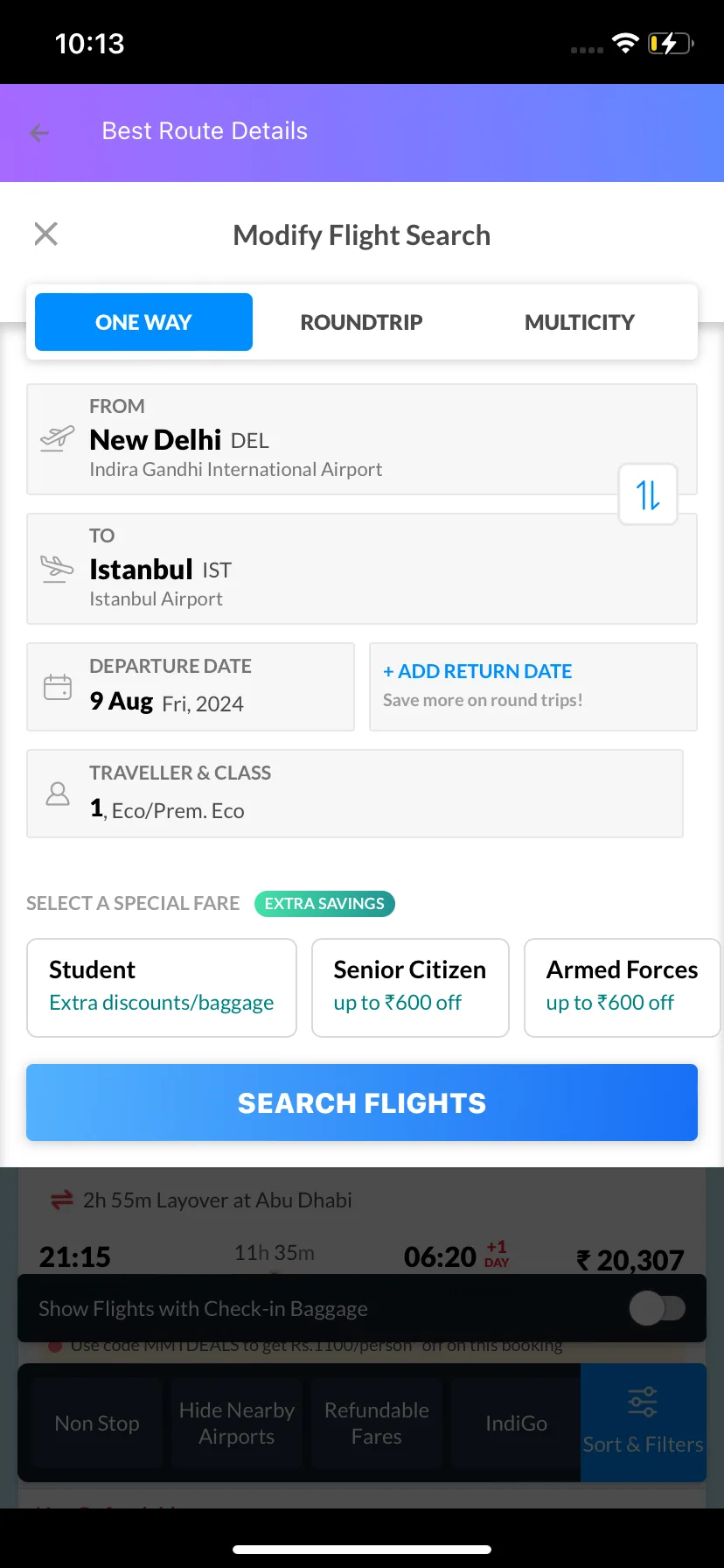Close the Modify Flight Search panel
Image resolution: width=724 pixels, height=1568 pixels.
pyautogui.click(x=45, y=234)
